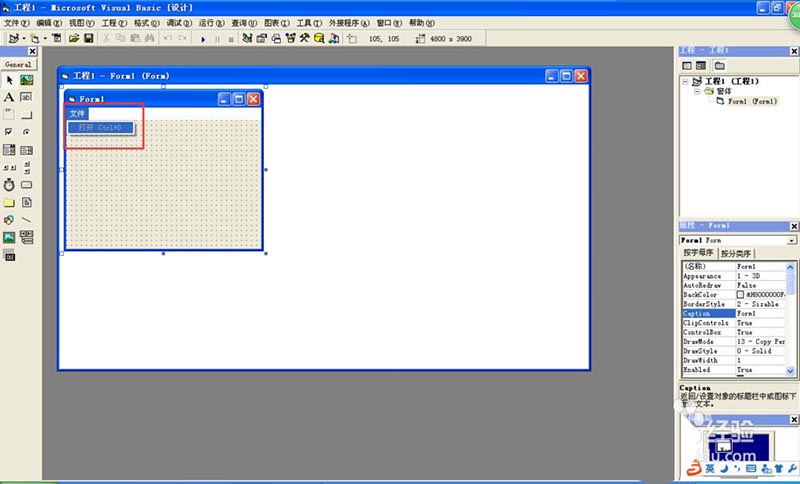The width and height of the screenshot is (800, 484).
Task: Toggle Folders view in the Project Explorer
Action: [x=719, y=66]
